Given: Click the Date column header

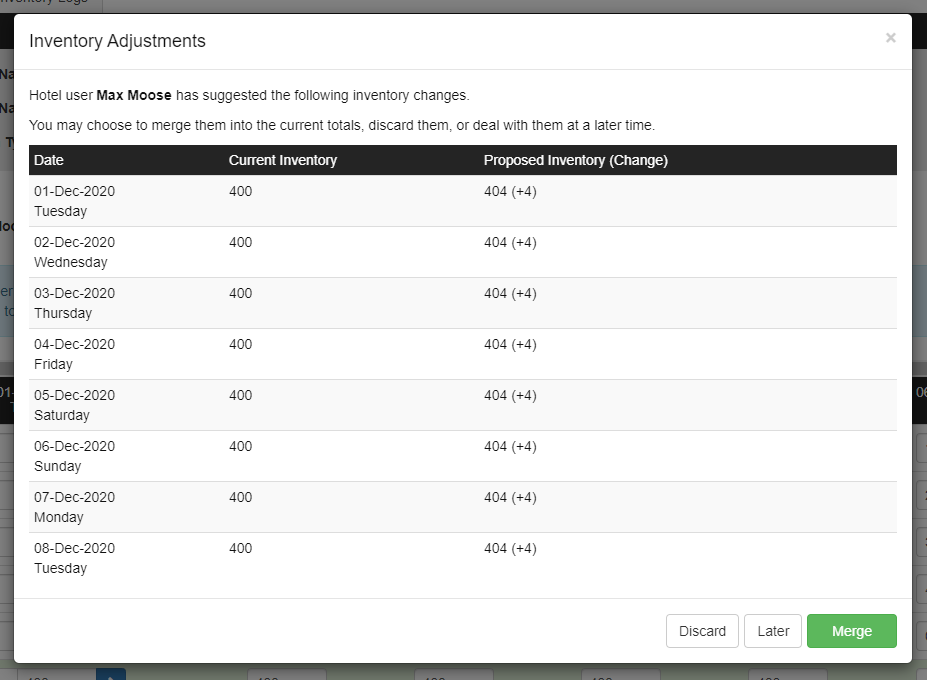Looking at the screenshot, I should click(49, 160).
